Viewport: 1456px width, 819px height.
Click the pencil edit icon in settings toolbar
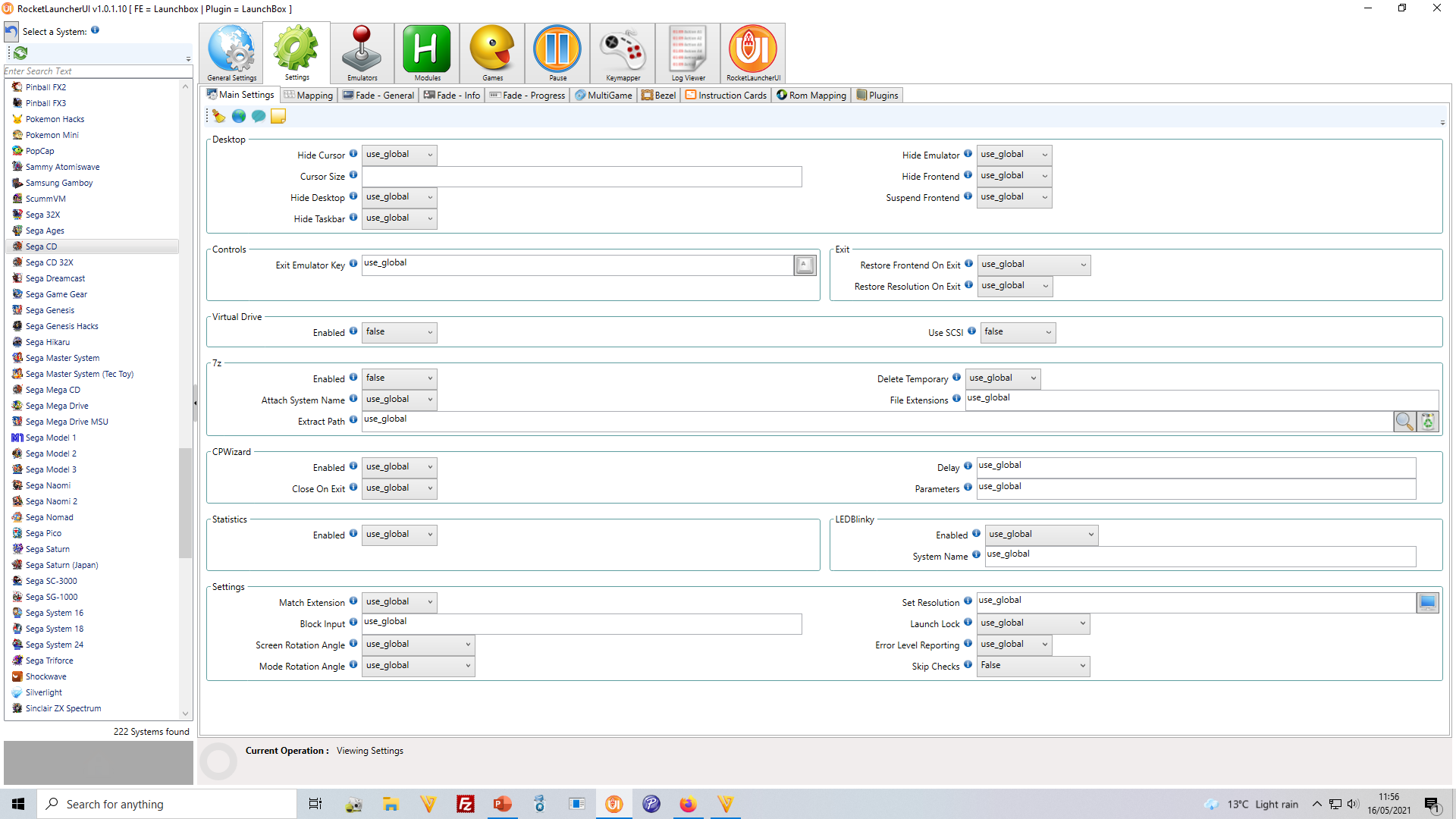[x=219, y=116]
